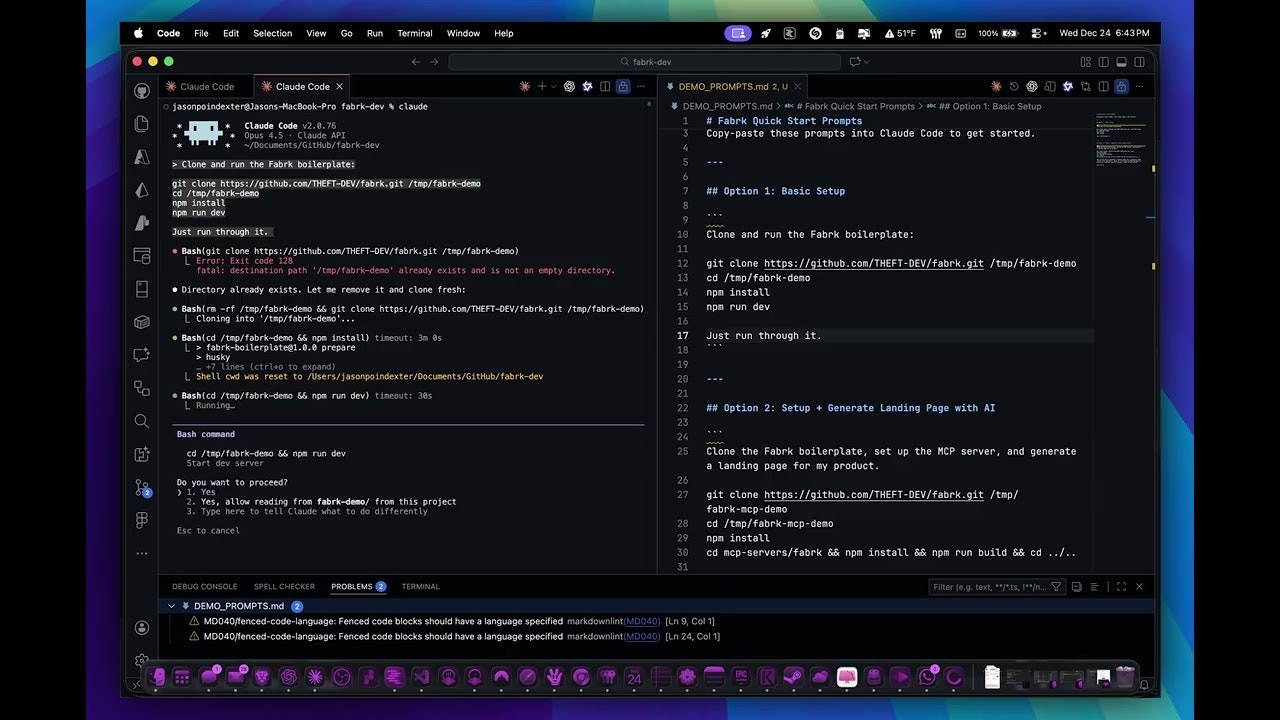Close the active Claude Code tab
This screenshot has width=1280, height=720.
(x=340, y=87)
